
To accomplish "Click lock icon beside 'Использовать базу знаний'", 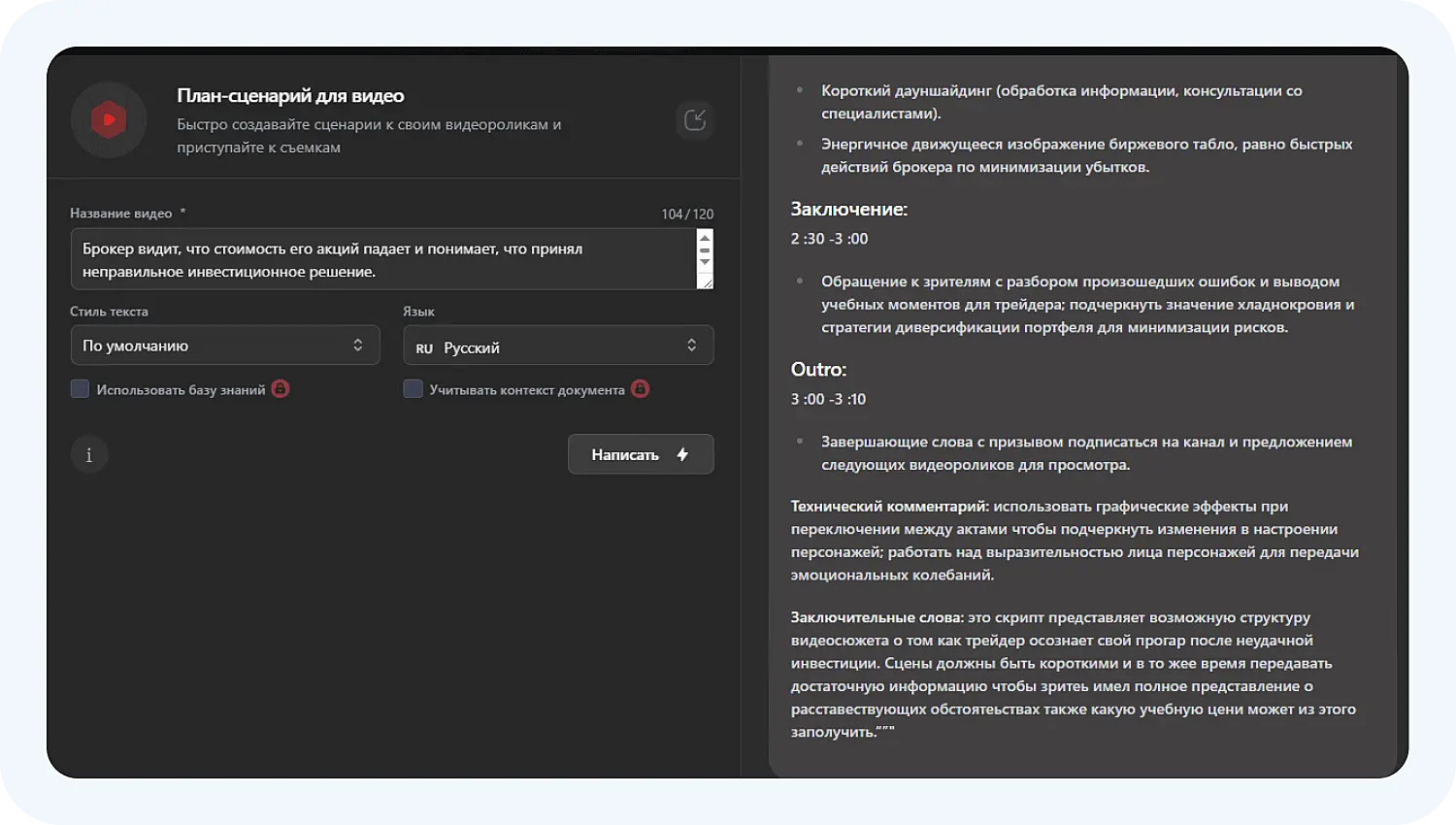I will 281,389.
